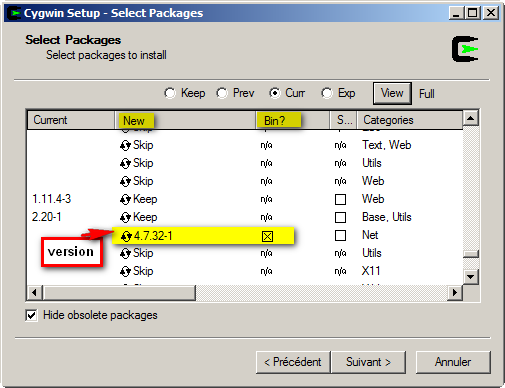Click the Current column header
Screen dimensions: 505x388
tap(71, 120)
